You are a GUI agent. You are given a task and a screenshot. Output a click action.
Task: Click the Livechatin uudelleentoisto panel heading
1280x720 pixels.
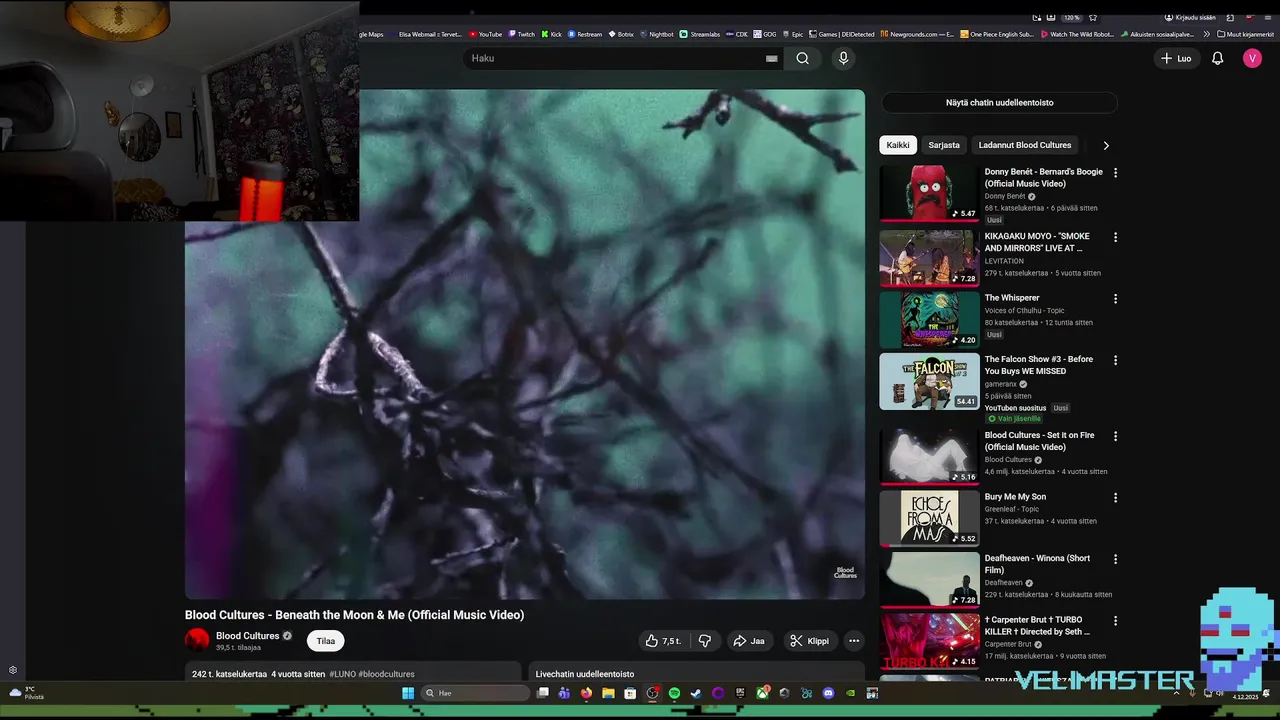(x=585, y=674)
